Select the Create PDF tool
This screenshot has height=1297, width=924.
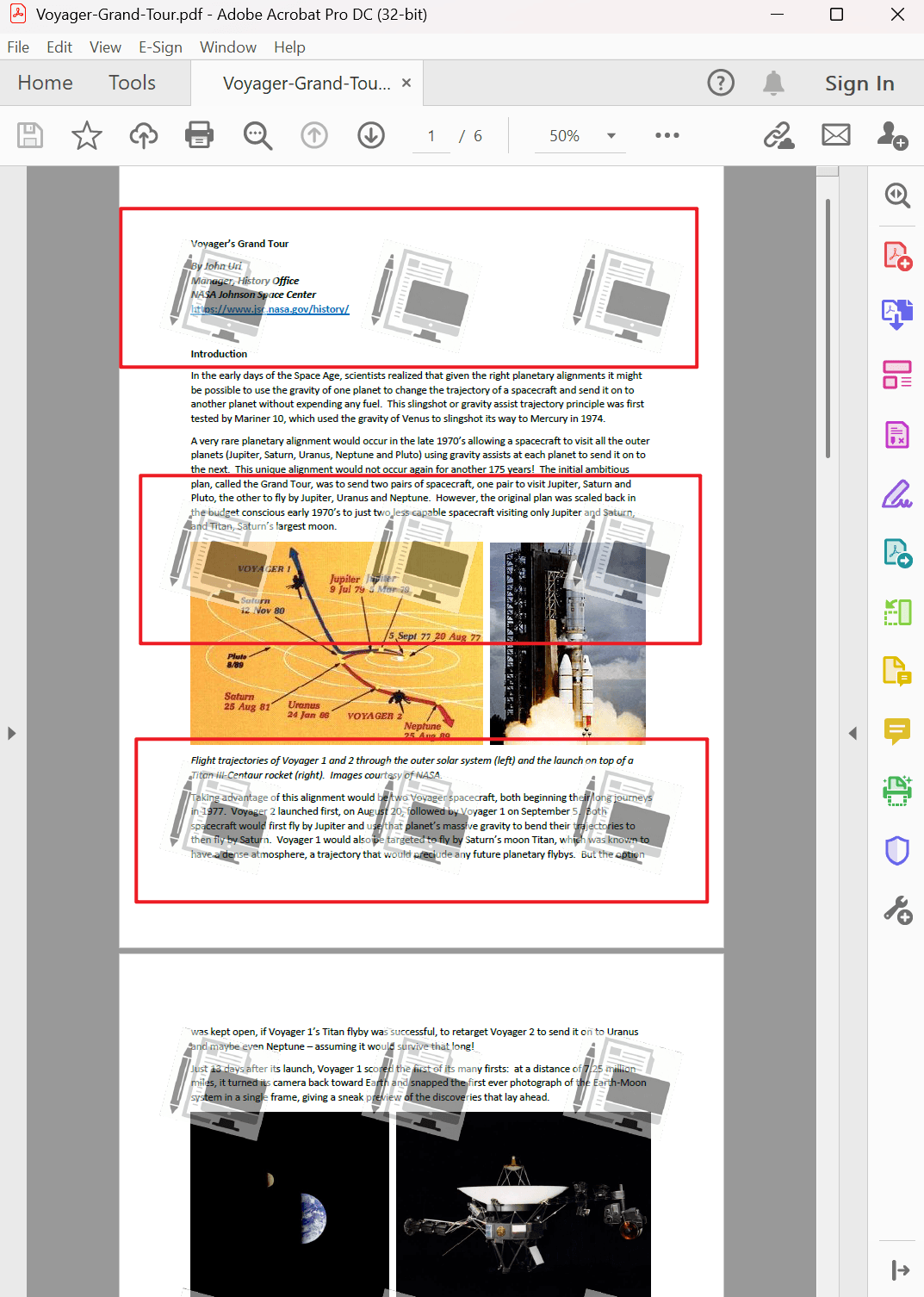point(897,255)
